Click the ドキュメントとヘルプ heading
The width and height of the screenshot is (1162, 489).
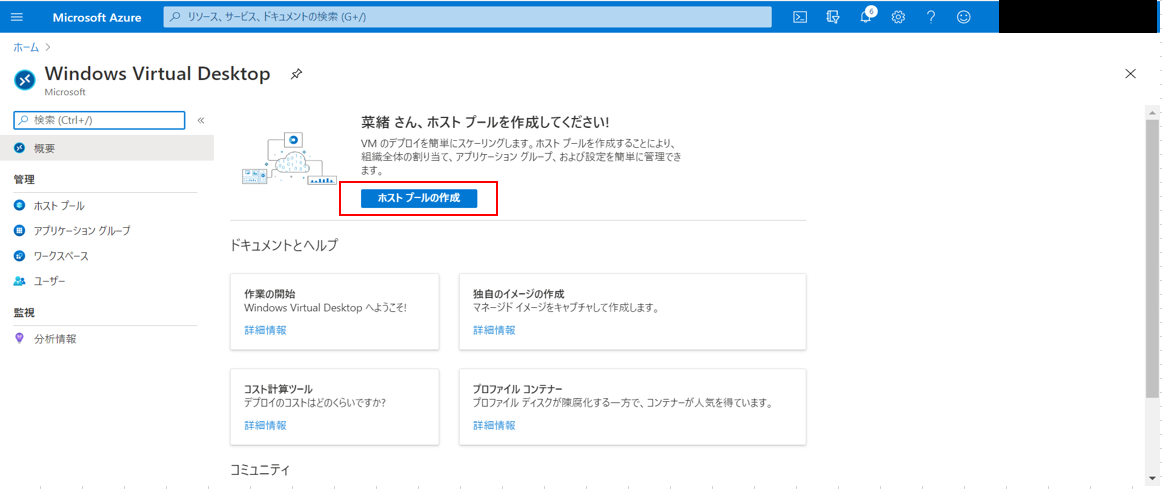[284, 245]
